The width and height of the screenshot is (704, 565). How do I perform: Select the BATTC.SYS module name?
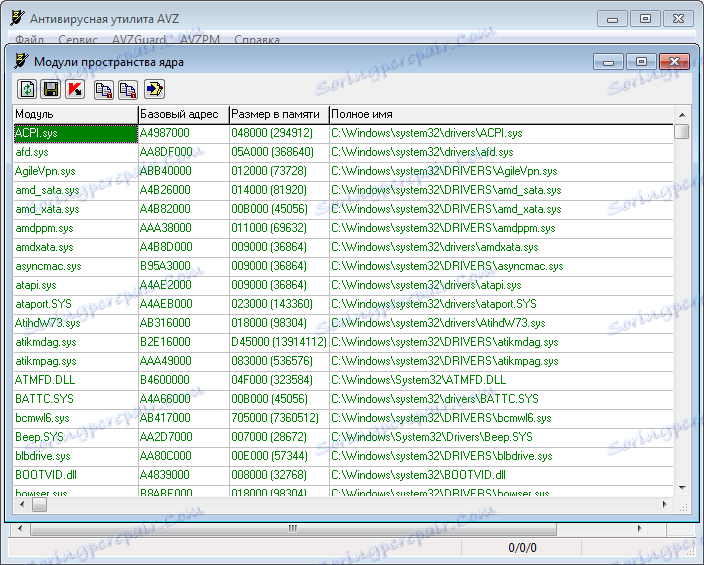coord(44,399)
